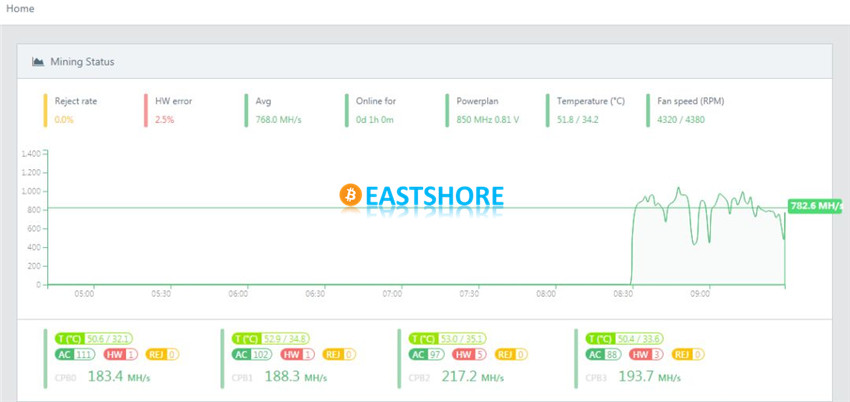Click the CPB0 HW badge showing 1
850x402 pixels.
coord(120,354)
